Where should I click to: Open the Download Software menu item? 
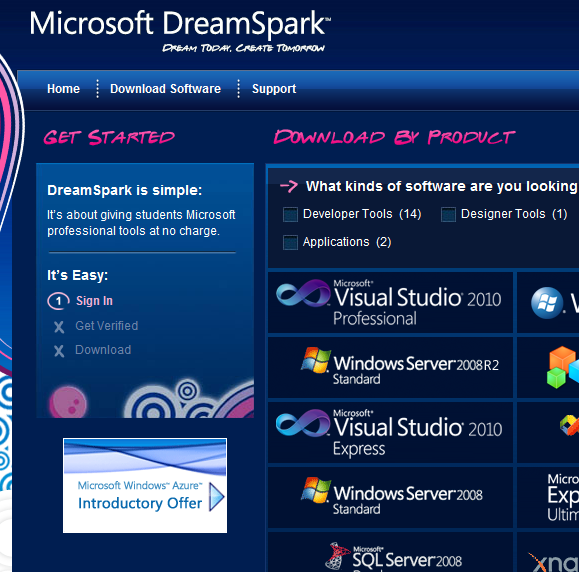(x=165, y=89)
